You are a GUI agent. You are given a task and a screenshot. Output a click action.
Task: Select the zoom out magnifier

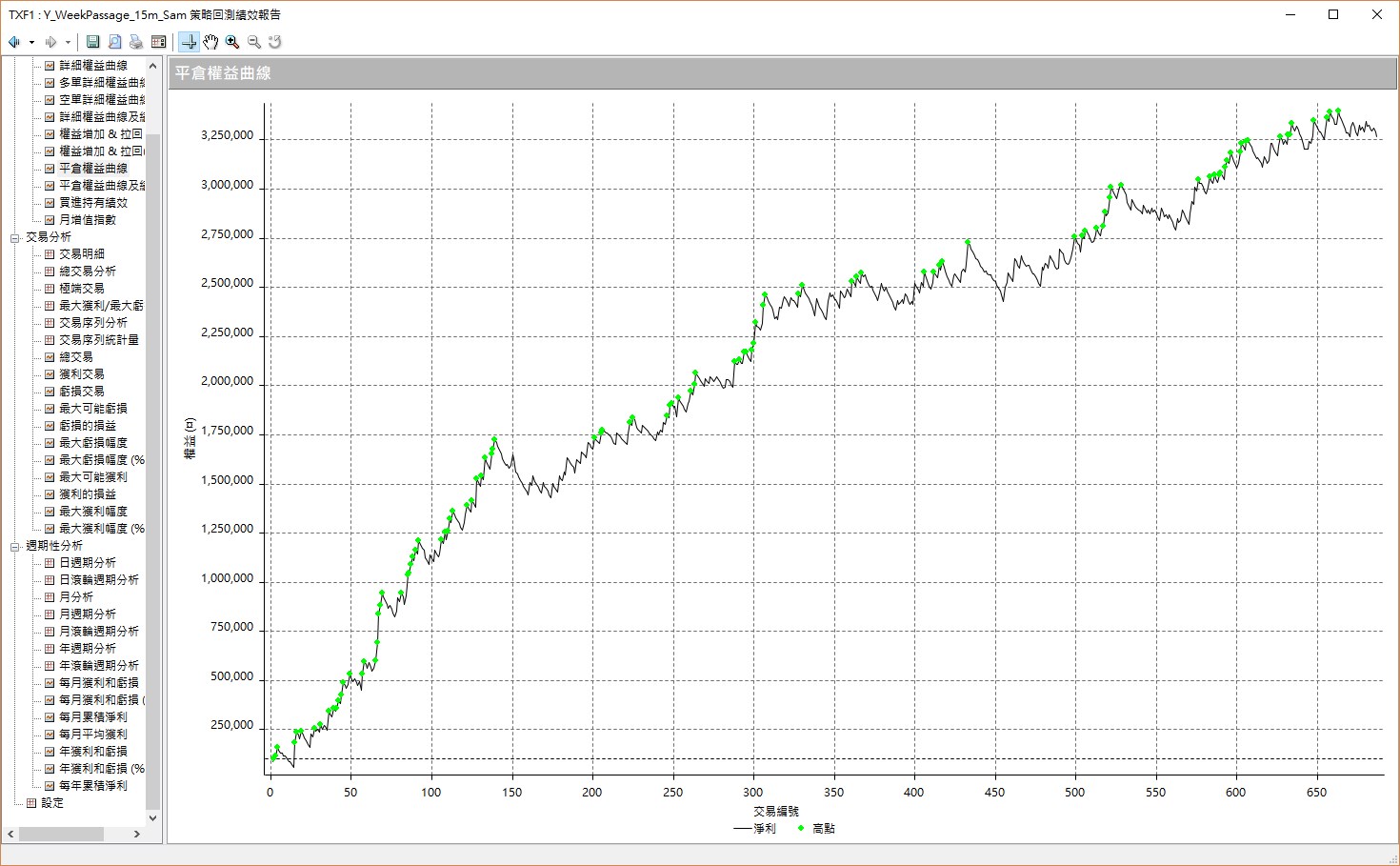click(254, 42)
